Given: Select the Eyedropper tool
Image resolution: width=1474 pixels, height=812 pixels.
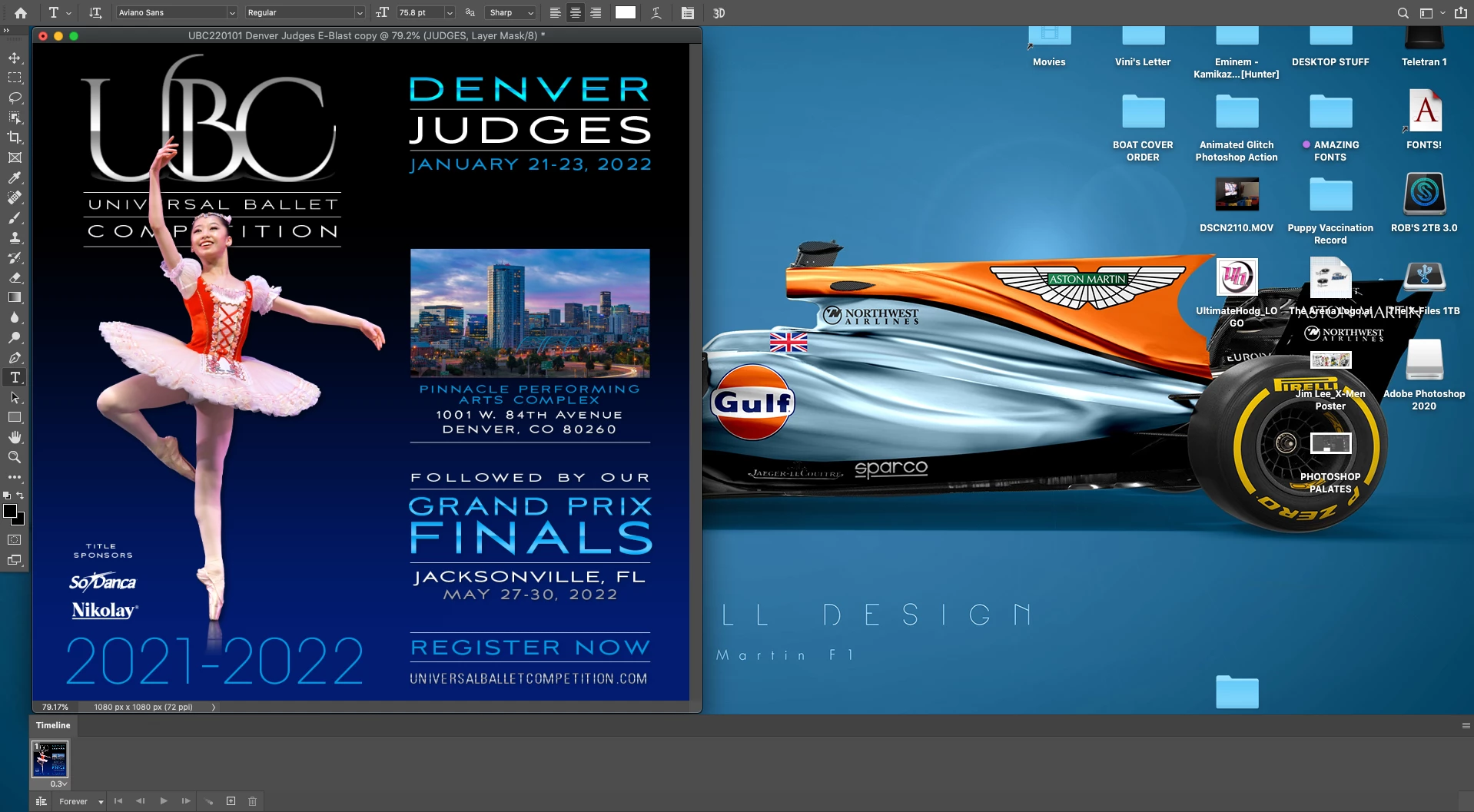Looking at the screenshot, I should tap(15, 177).
